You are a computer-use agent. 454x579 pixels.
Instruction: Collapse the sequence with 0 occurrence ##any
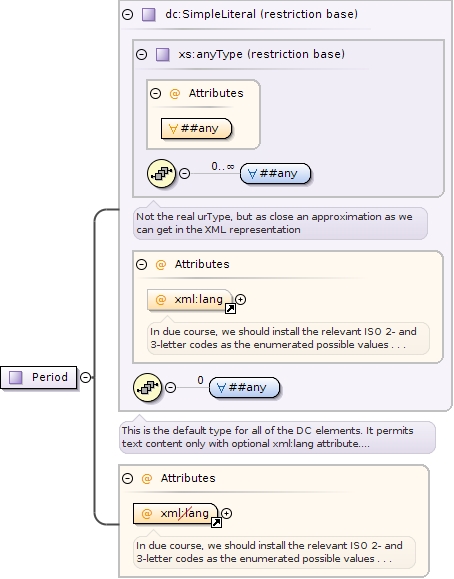(170, 387)
